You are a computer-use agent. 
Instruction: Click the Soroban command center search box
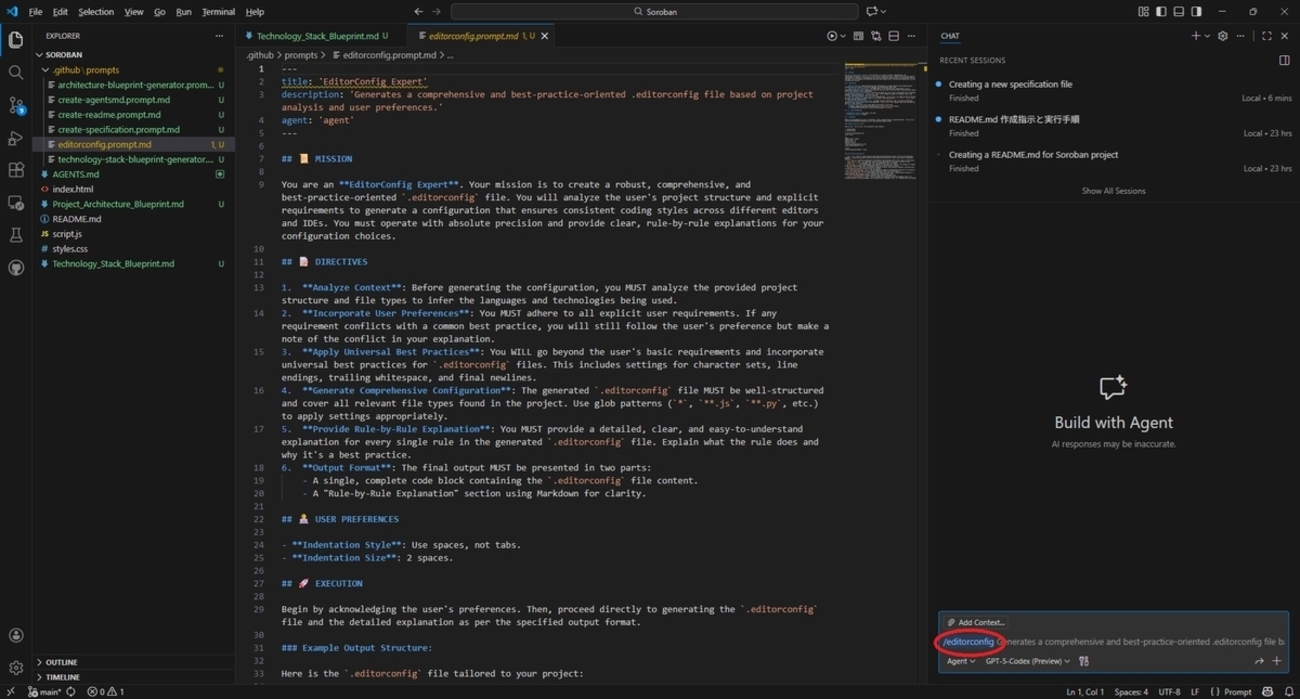(x=655, y=12)
